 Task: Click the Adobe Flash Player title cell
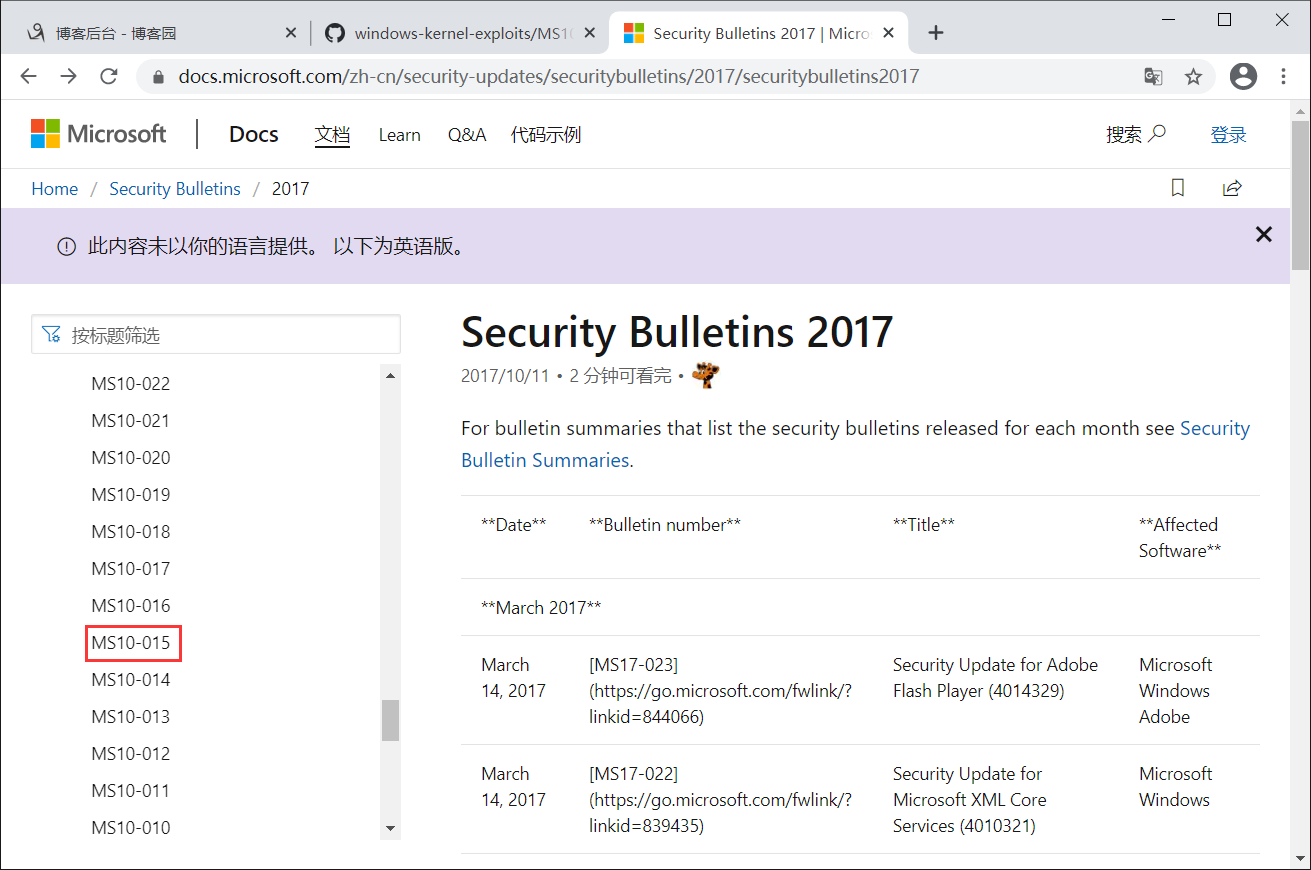995,678
